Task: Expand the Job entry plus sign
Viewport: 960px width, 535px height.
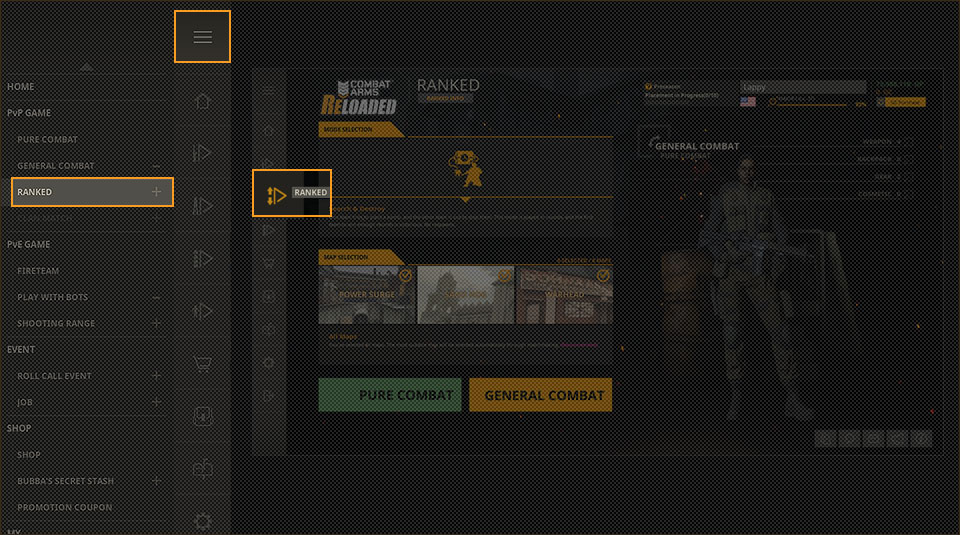Action: pyautogui.click(x=156, y=402)
